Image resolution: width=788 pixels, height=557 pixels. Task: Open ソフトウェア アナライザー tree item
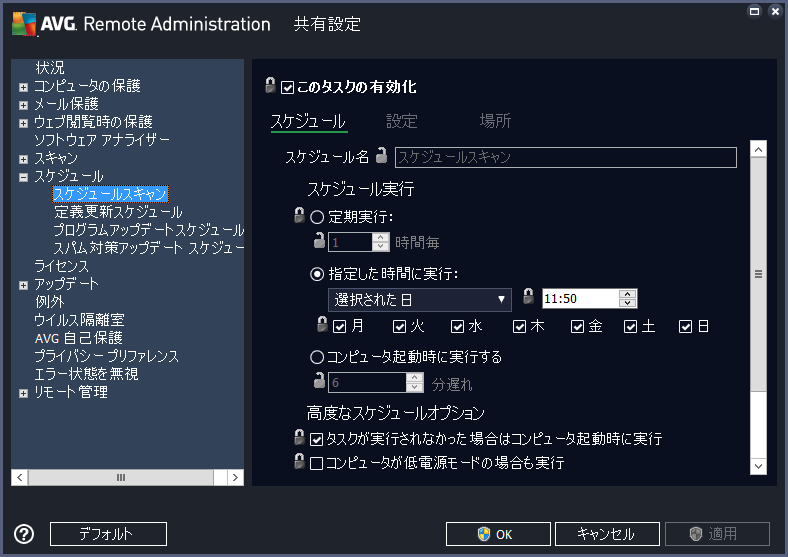[102, 140]
